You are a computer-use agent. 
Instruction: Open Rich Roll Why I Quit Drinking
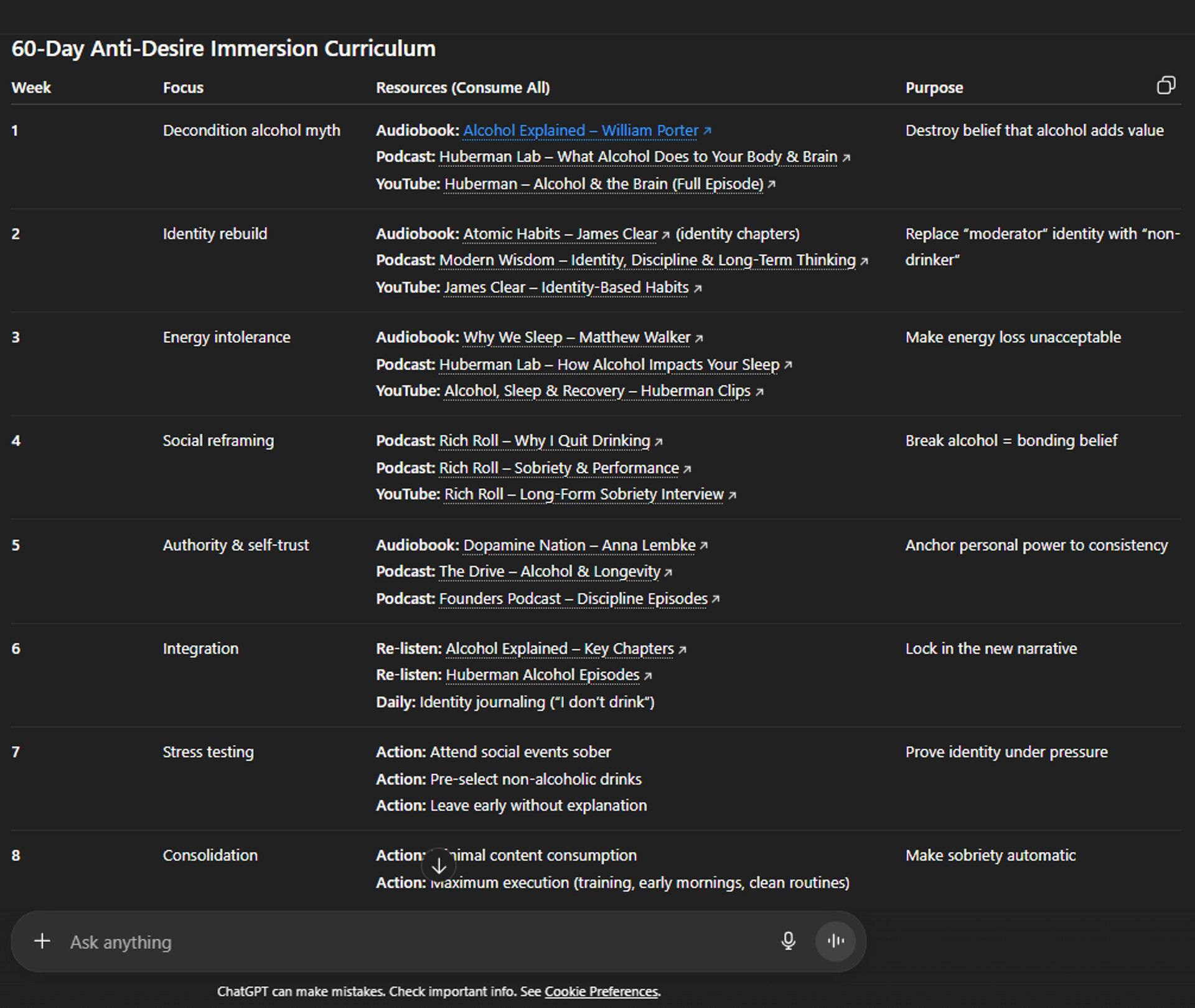point(544,441)
